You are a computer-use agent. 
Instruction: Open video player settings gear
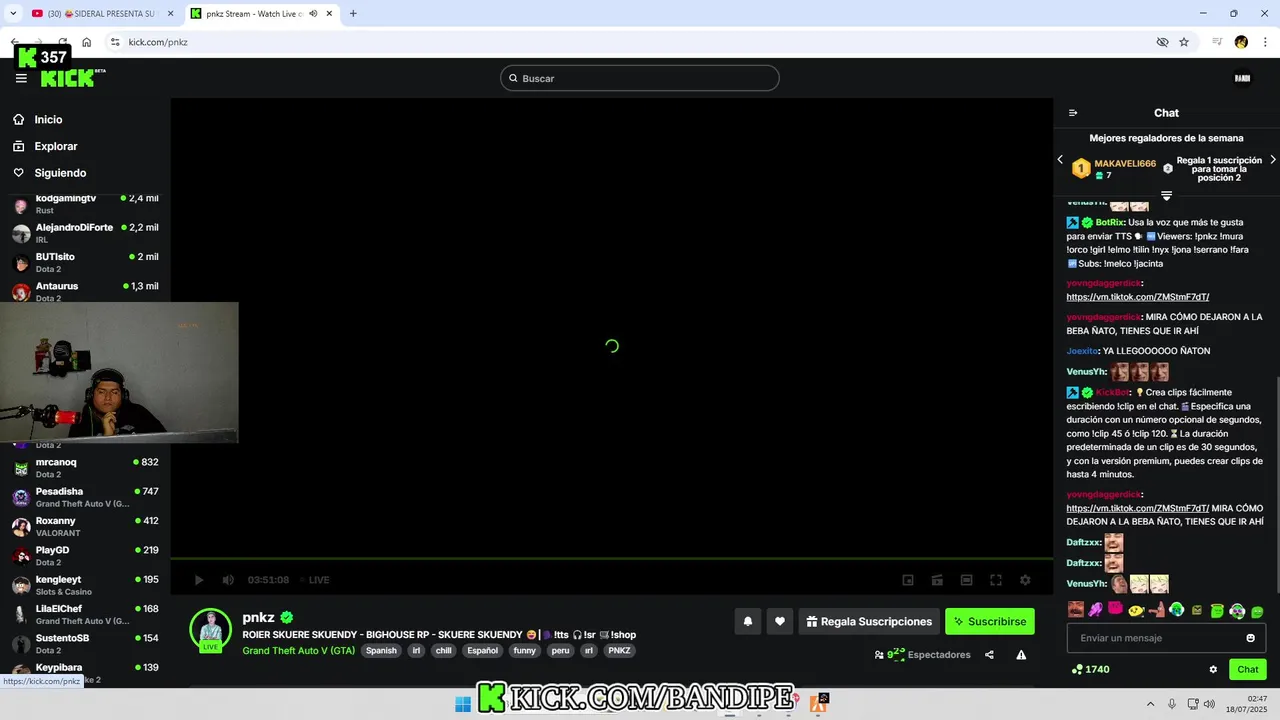pos(1025,580)
